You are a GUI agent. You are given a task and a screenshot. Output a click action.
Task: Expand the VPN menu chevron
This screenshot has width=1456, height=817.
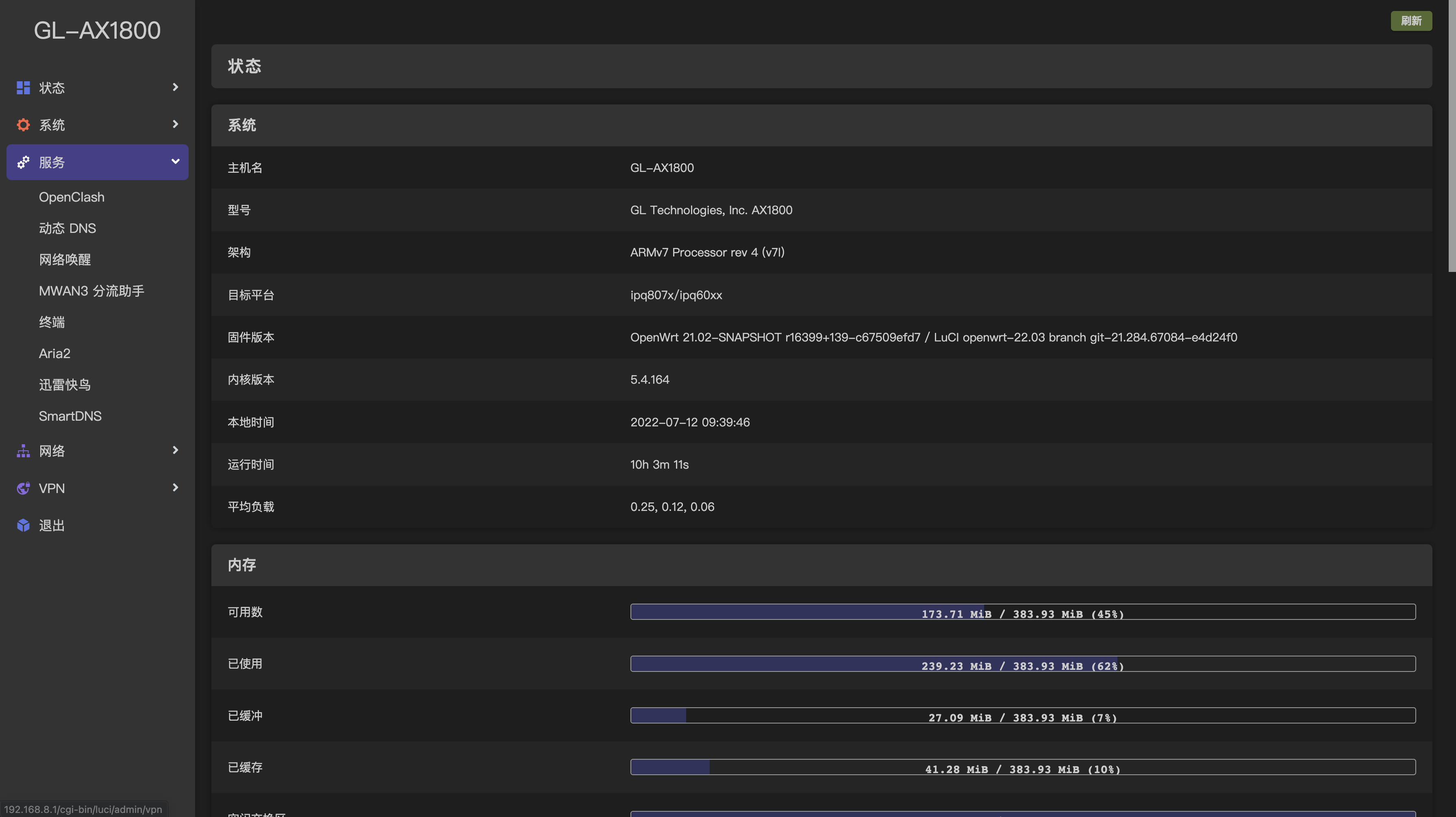175,487
